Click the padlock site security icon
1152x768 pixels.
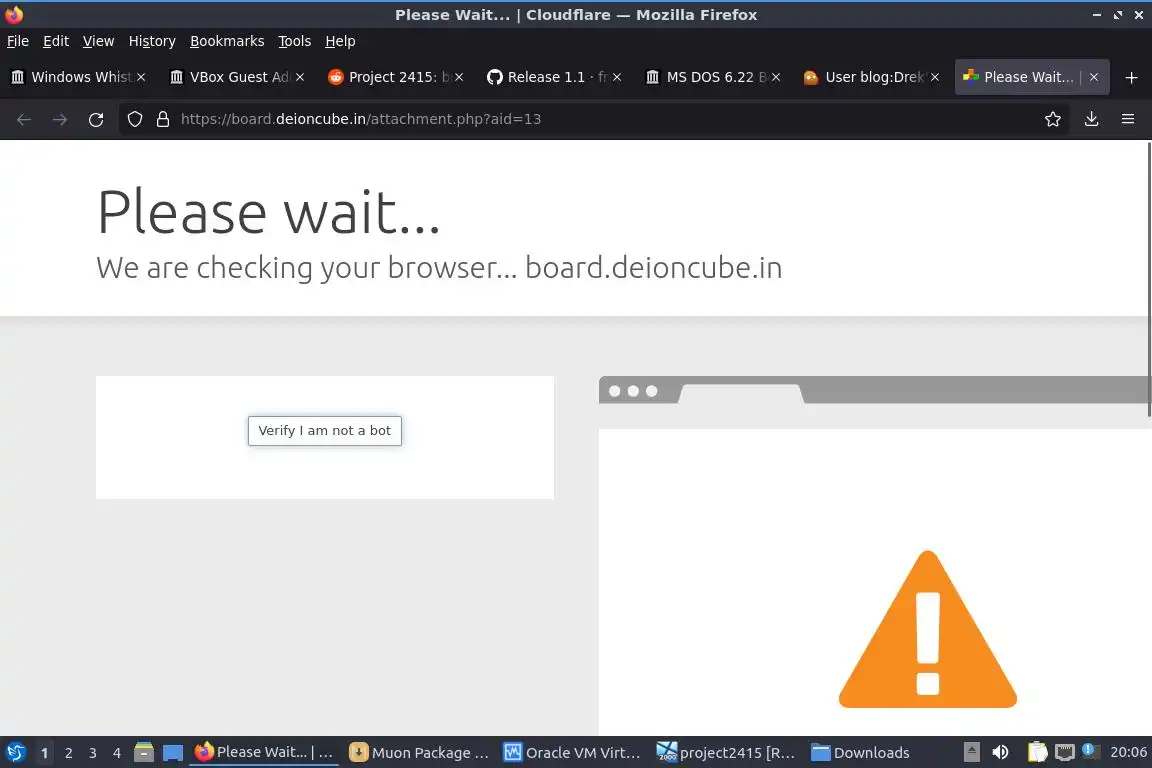tap(163, 119)
